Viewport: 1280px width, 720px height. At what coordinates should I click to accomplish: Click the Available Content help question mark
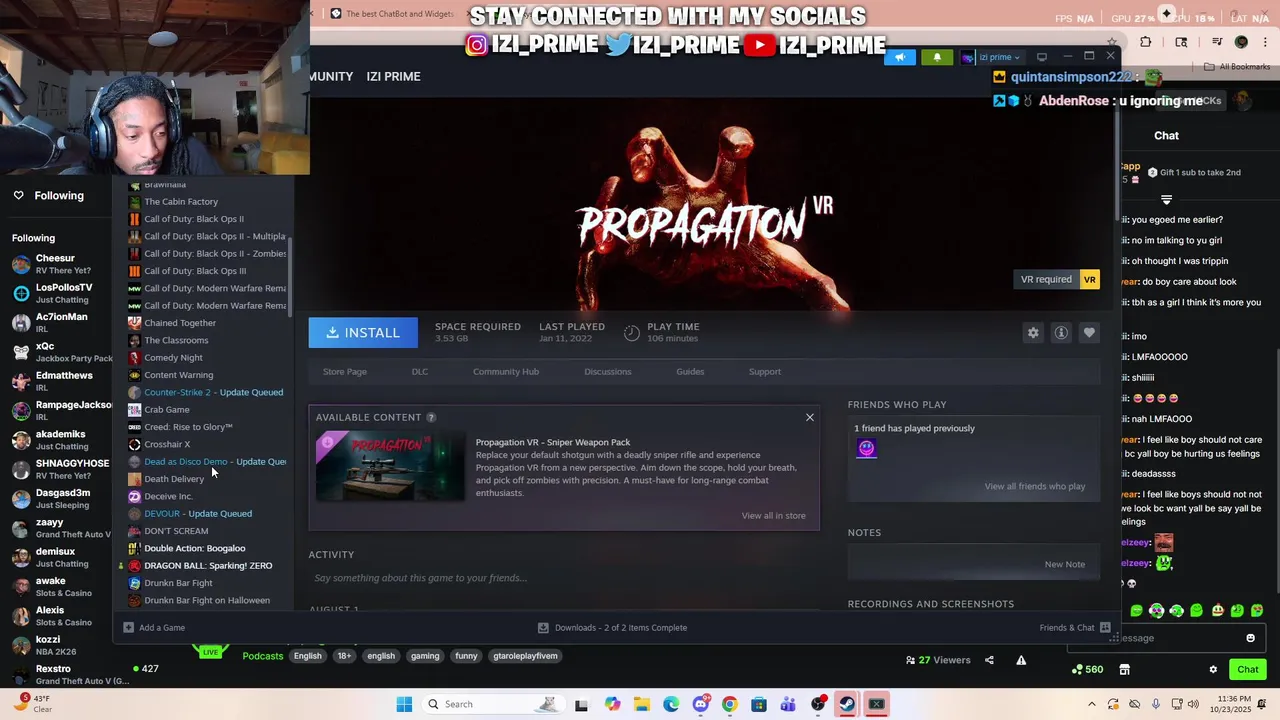coord(431,417)
